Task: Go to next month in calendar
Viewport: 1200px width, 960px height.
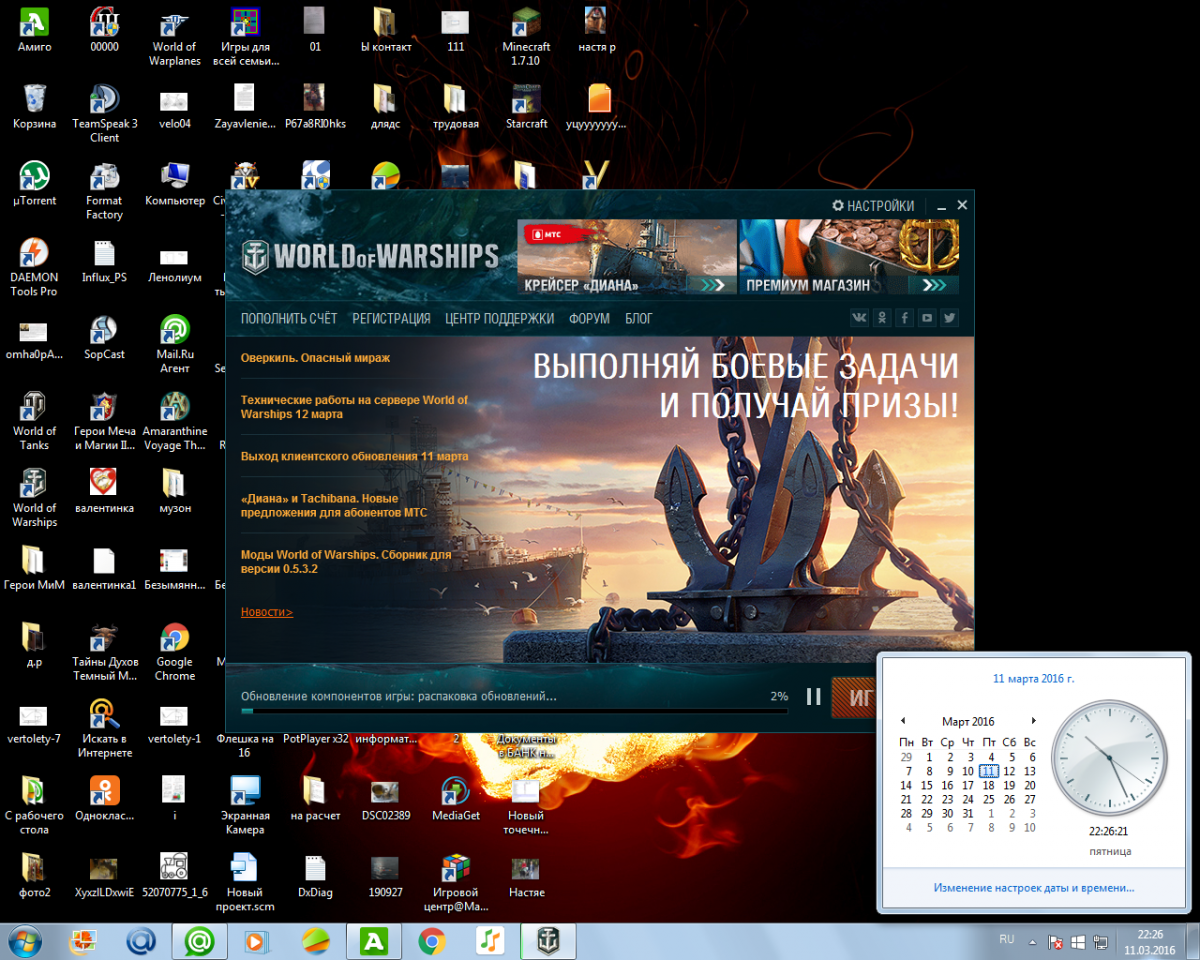Action: pyautogui.click(x=1033, y=721)
